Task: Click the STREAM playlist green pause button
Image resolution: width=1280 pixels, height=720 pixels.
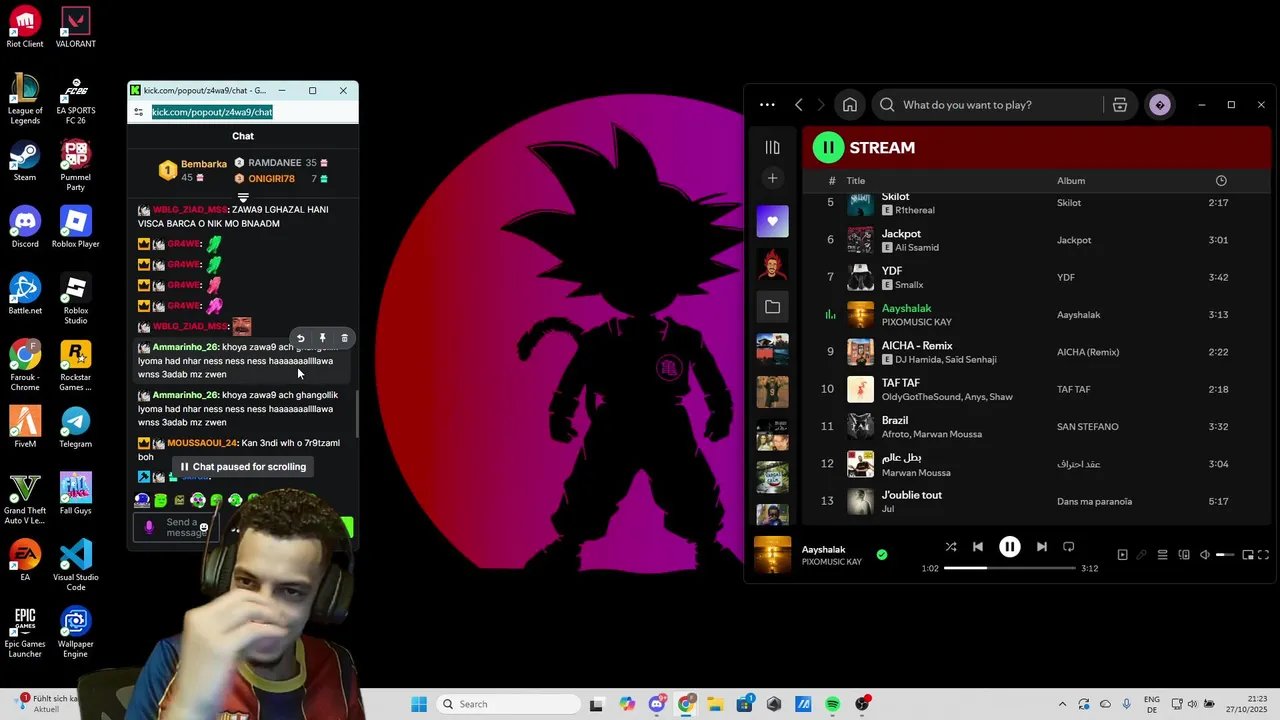Action: (828, 148)
